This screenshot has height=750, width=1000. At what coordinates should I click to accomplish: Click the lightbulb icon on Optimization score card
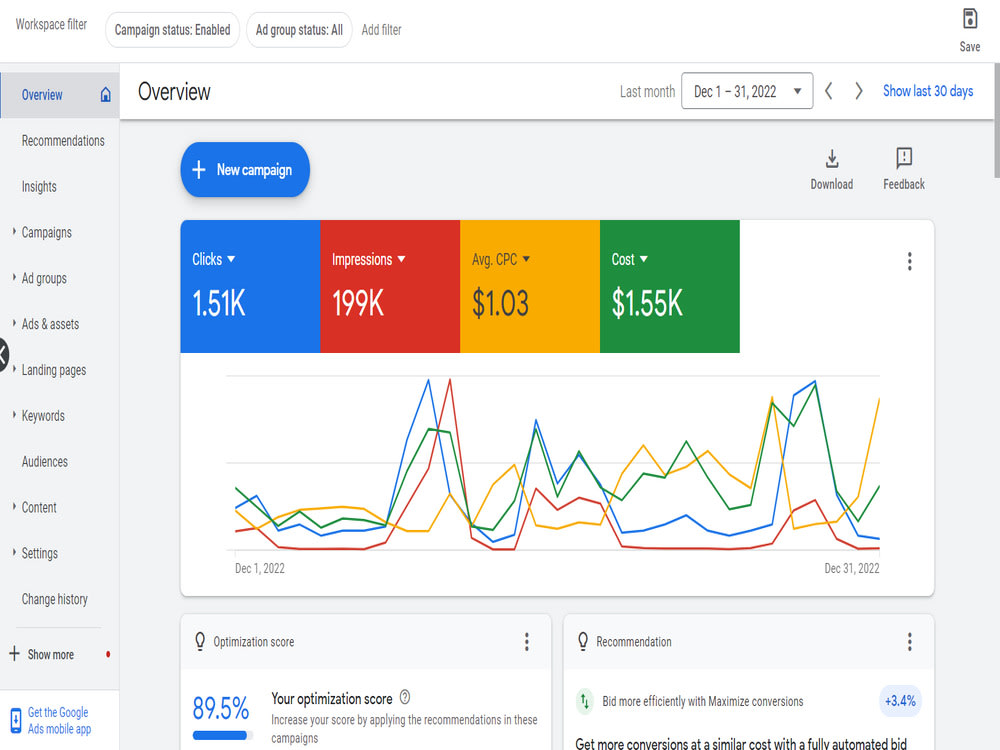click(200, 641)
